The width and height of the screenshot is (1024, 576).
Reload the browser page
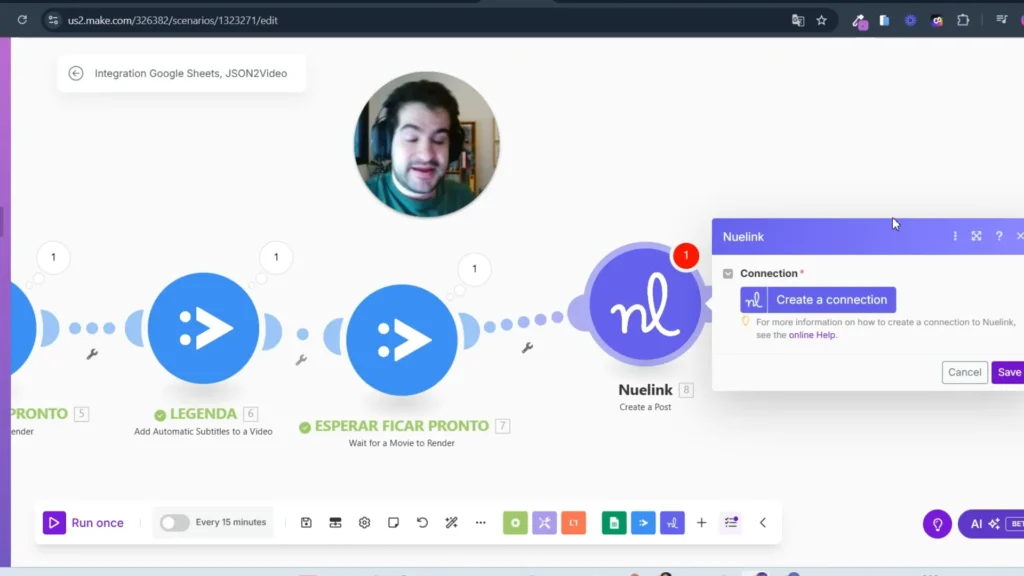click(x=22, y=20)
